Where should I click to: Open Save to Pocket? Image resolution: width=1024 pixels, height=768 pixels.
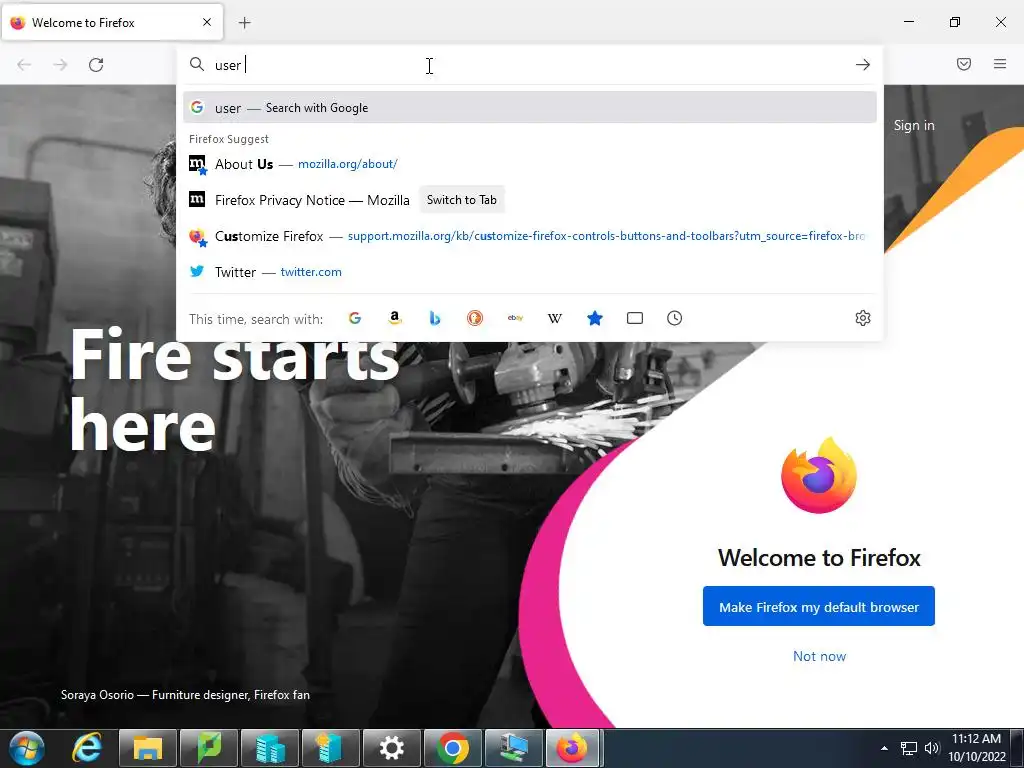pos(964,64)
